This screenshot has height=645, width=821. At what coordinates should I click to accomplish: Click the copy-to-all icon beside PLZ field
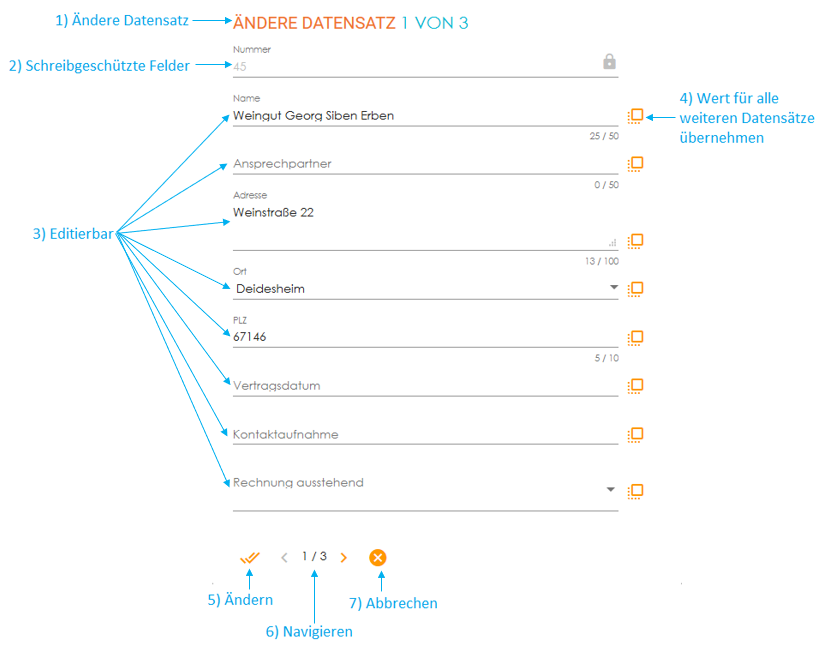(635, 338)
